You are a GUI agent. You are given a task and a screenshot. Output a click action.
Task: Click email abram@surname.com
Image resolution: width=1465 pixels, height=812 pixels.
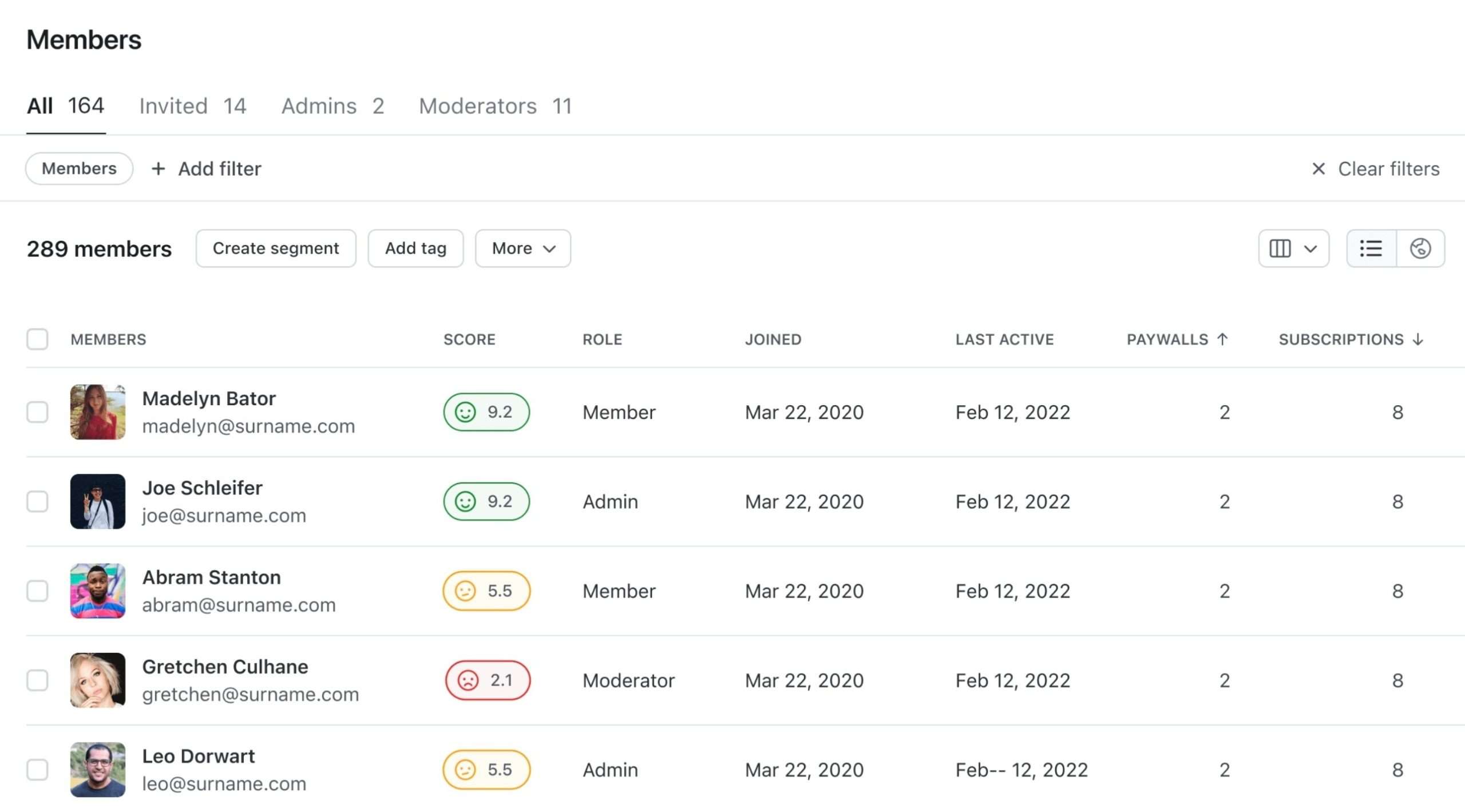click(x=239, y=605)
